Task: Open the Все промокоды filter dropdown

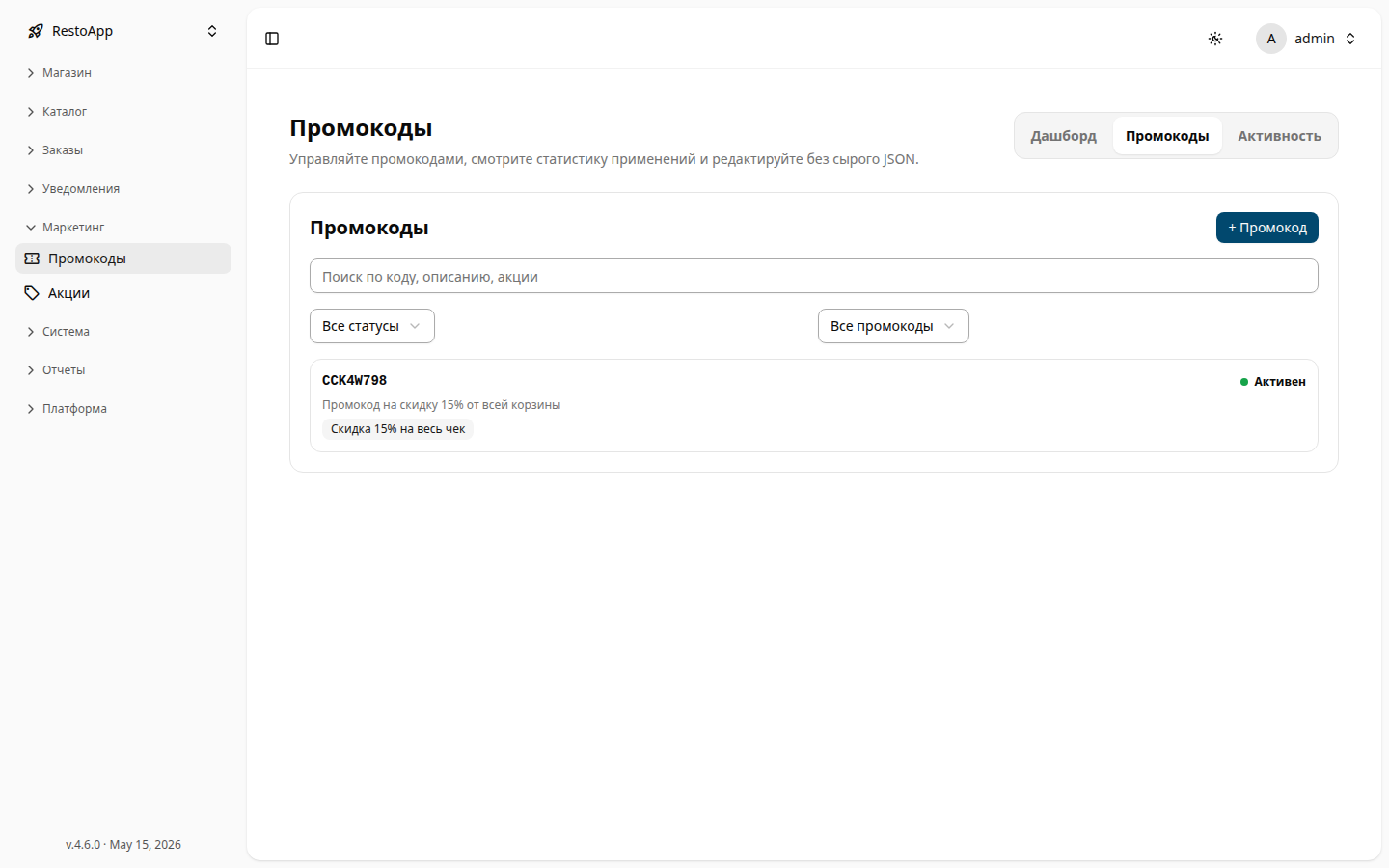Action: coord(893,326)
